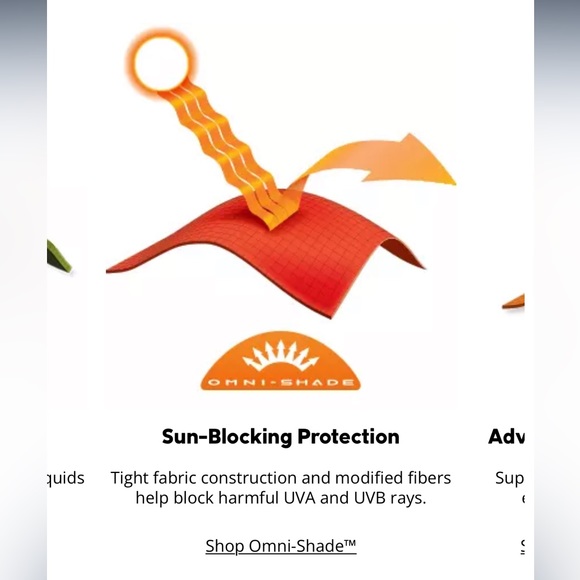The height and width of the screenshot is (580, 580).
Task: Click the sunburst arrows inside Omni-Shade badge
Action: point(280,355)
